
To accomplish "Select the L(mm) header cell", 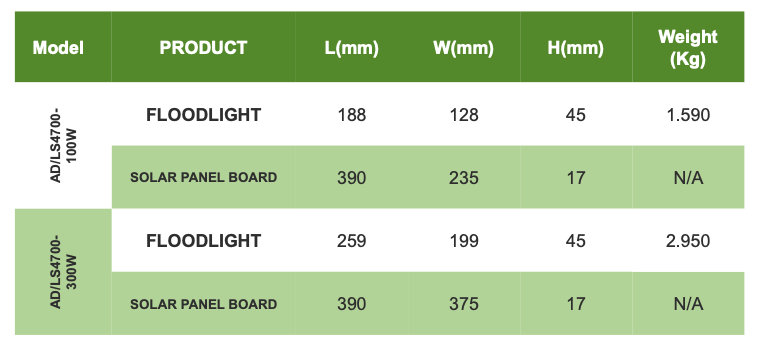I will (352, 48).
